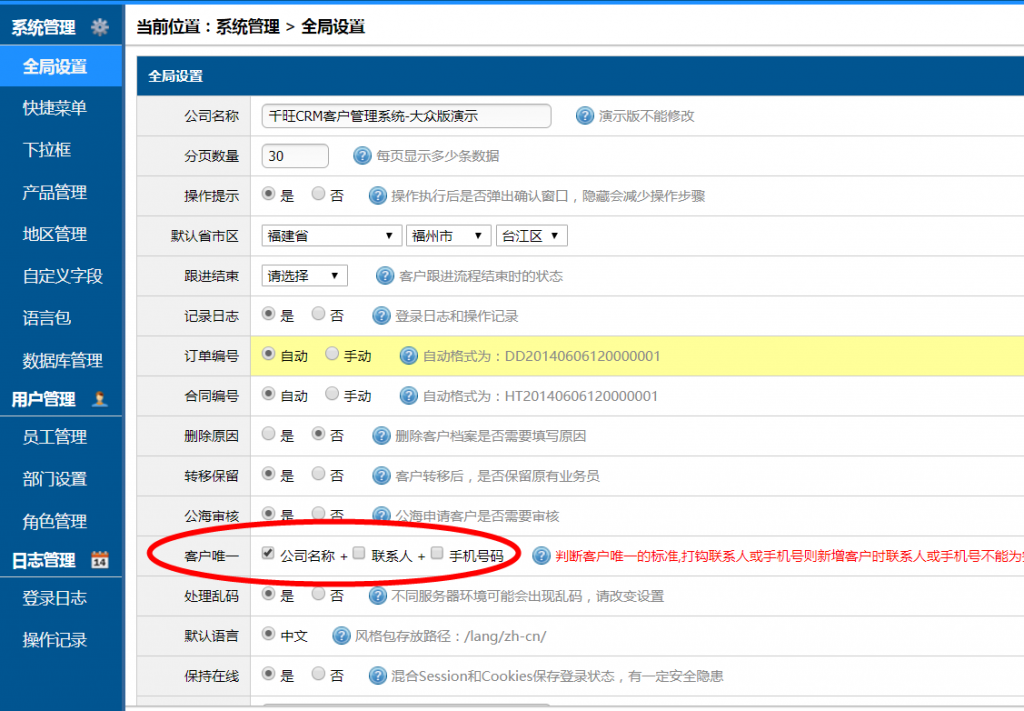Open 全局设置 in the sidebar

(61, 66)
